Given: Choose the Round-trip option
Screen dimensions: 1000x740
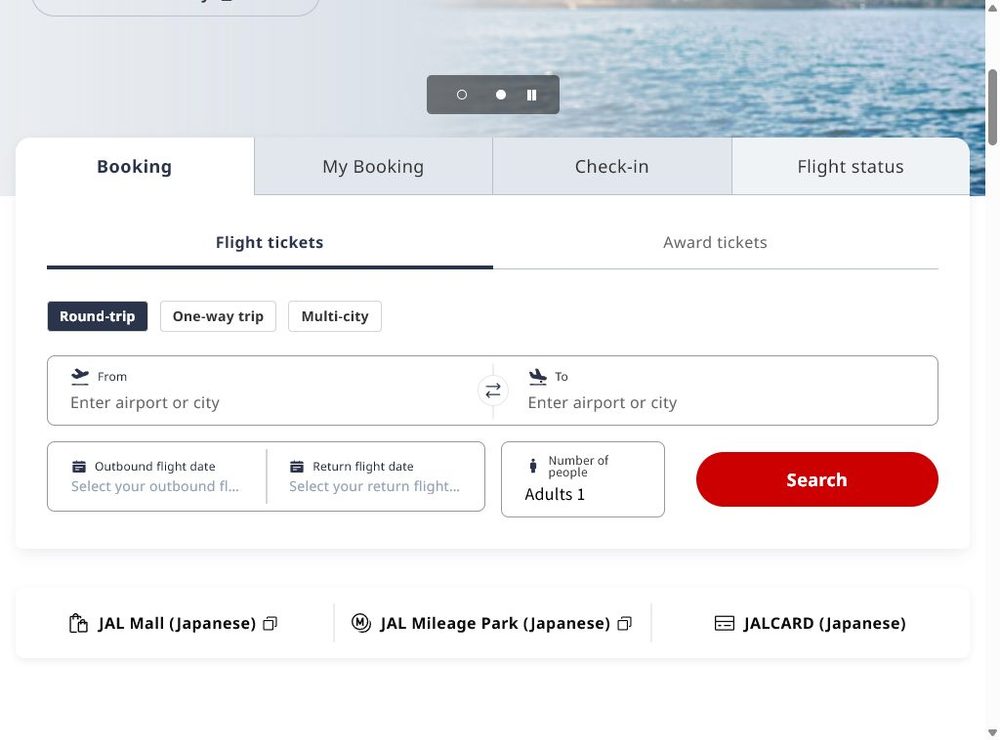Looking at the screenshot, I should 98,316.
